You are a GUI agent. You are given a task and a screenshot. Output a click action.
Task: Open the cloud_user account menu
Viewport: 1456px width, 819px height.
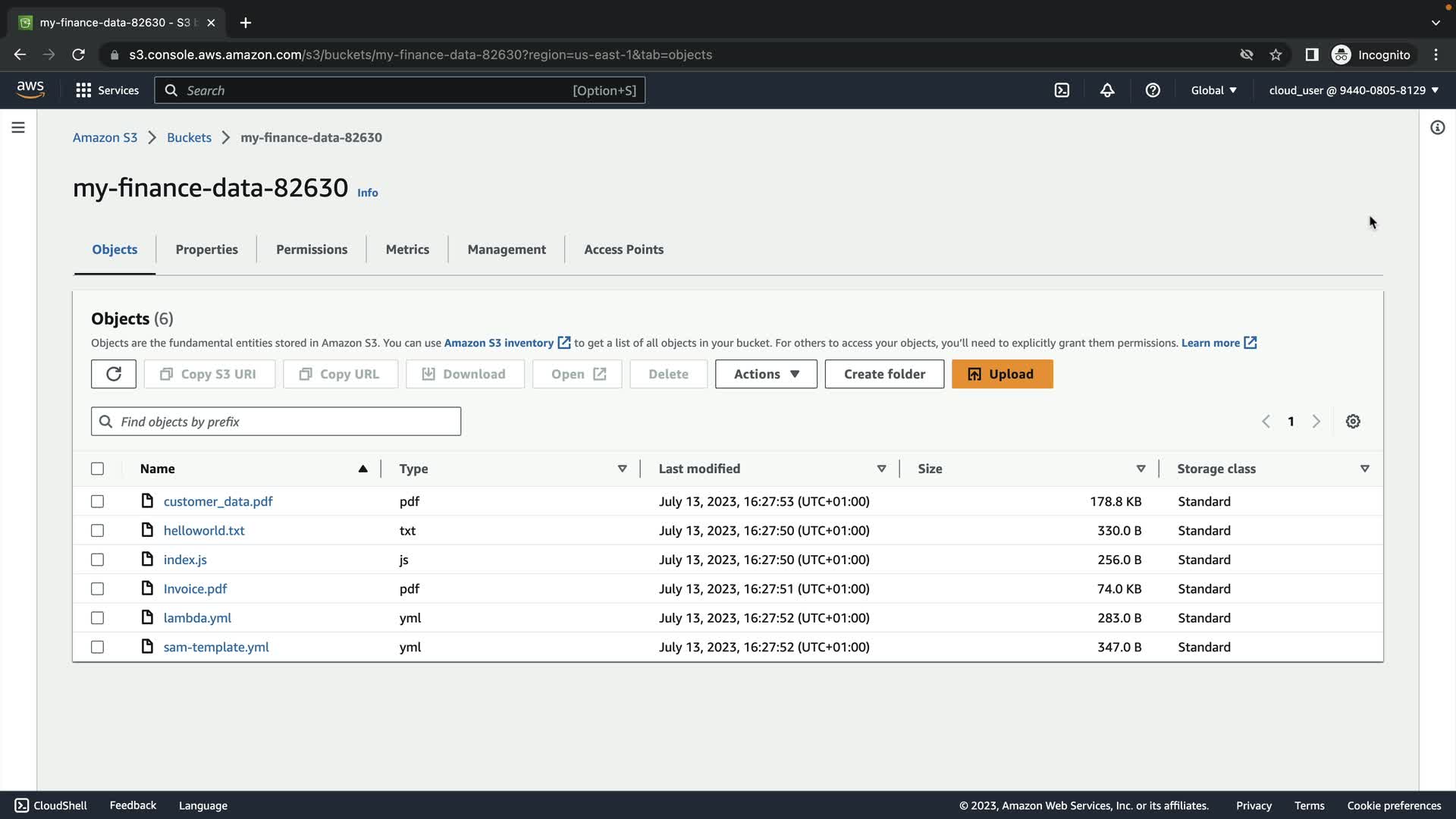coord(1354,90)
